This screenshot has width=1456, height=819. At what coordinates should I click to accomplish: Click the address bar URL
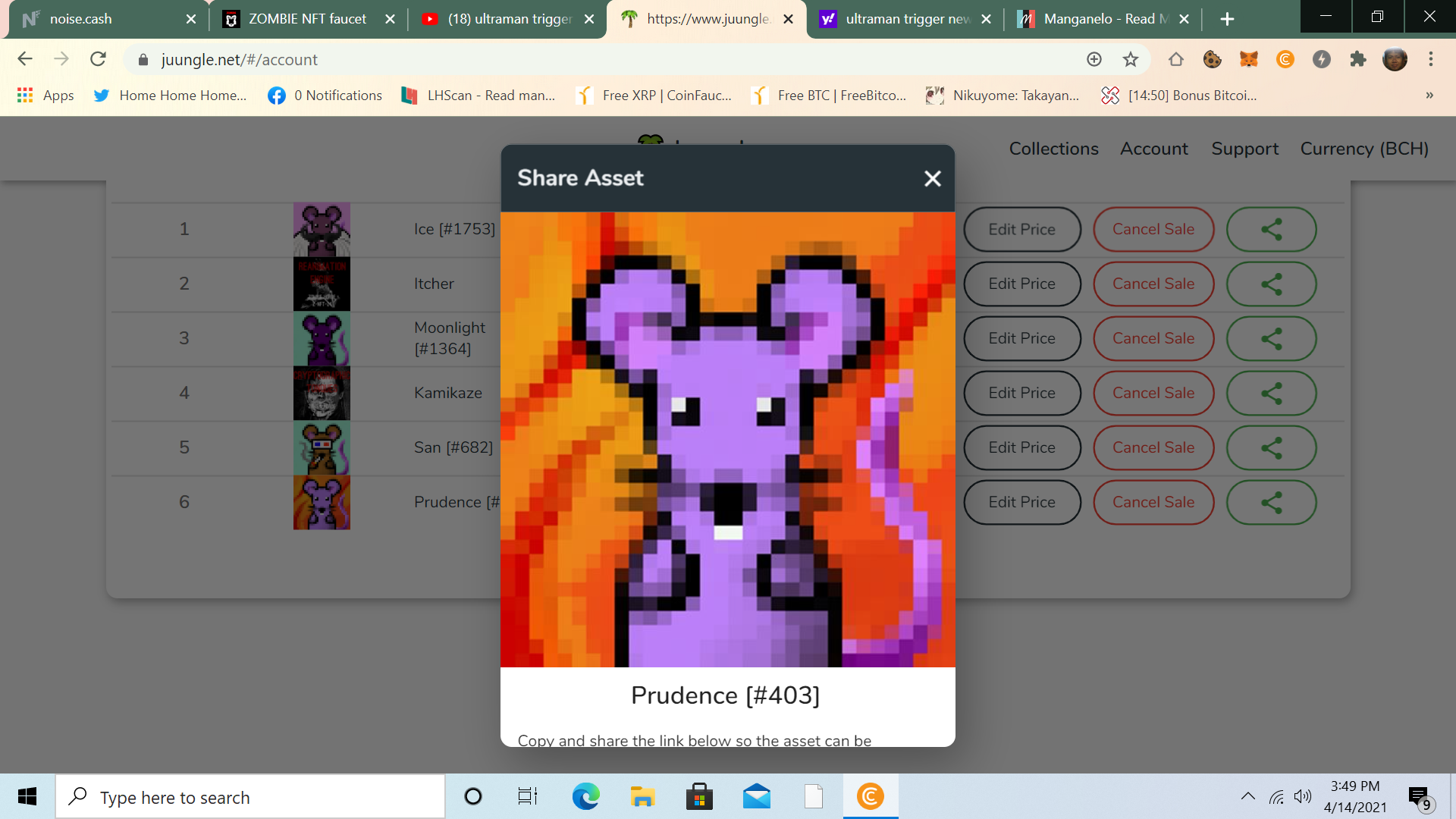pyautogui.click(x=239, y=59)
